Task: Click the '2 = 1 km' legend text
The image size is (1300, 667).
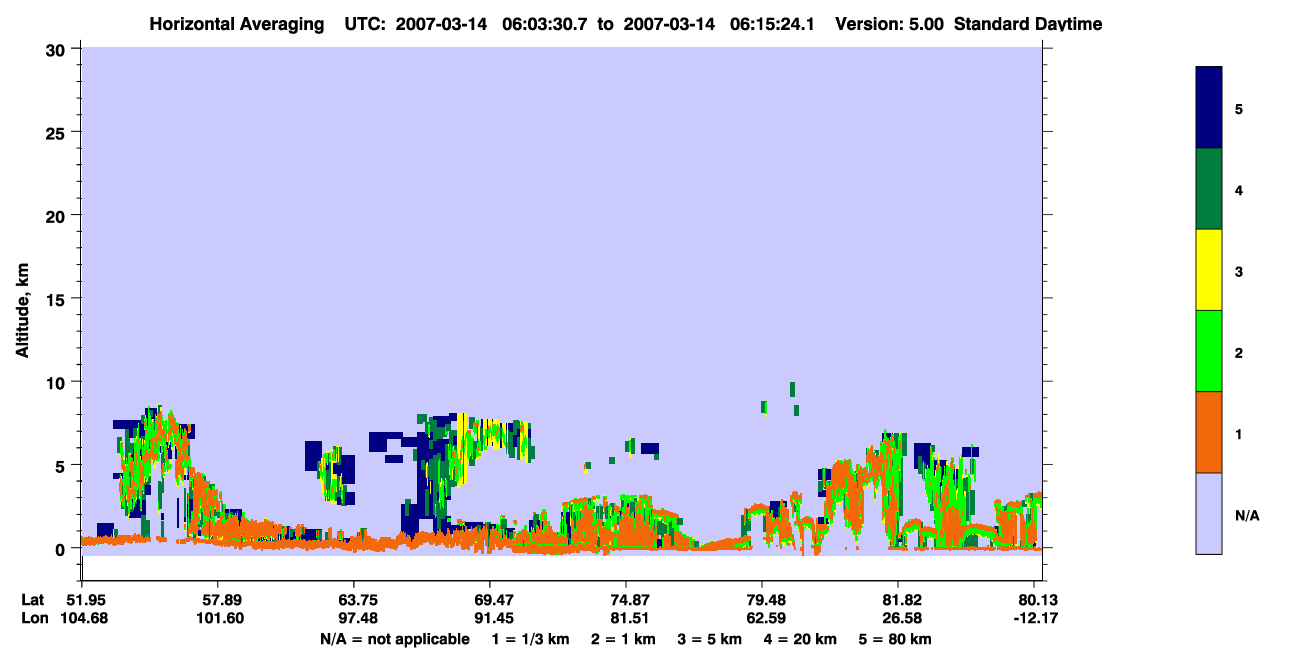Action: (624, 639)
